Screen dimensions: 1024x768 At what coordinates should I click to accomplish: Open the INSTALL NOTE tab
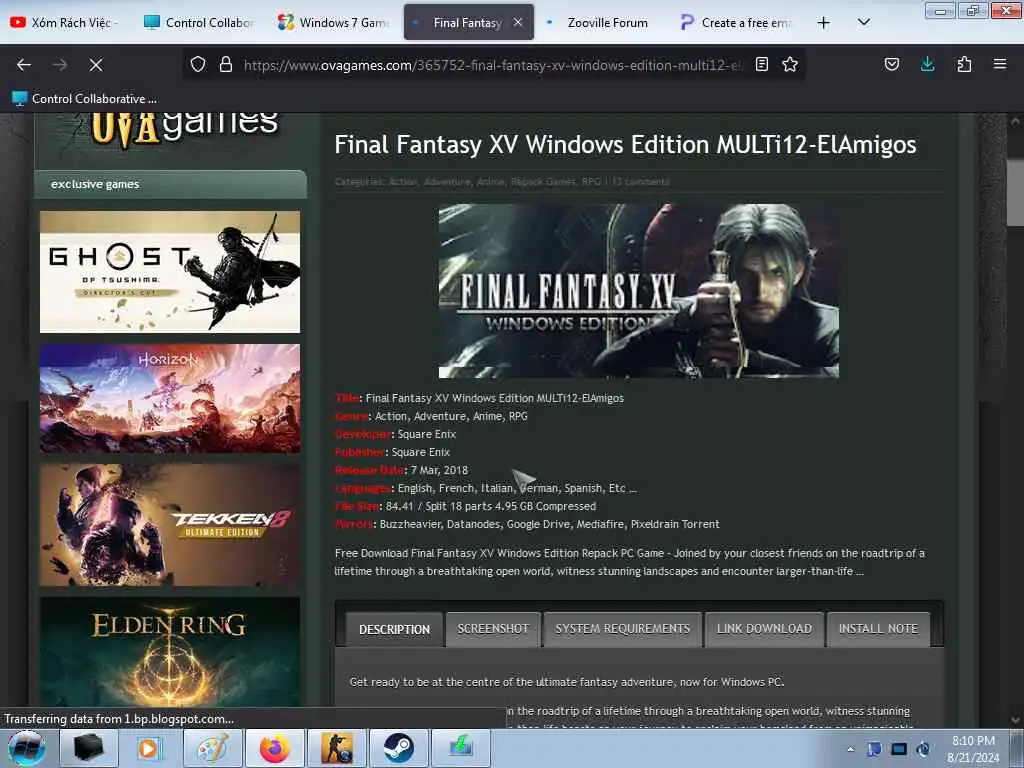coord(878,629)
